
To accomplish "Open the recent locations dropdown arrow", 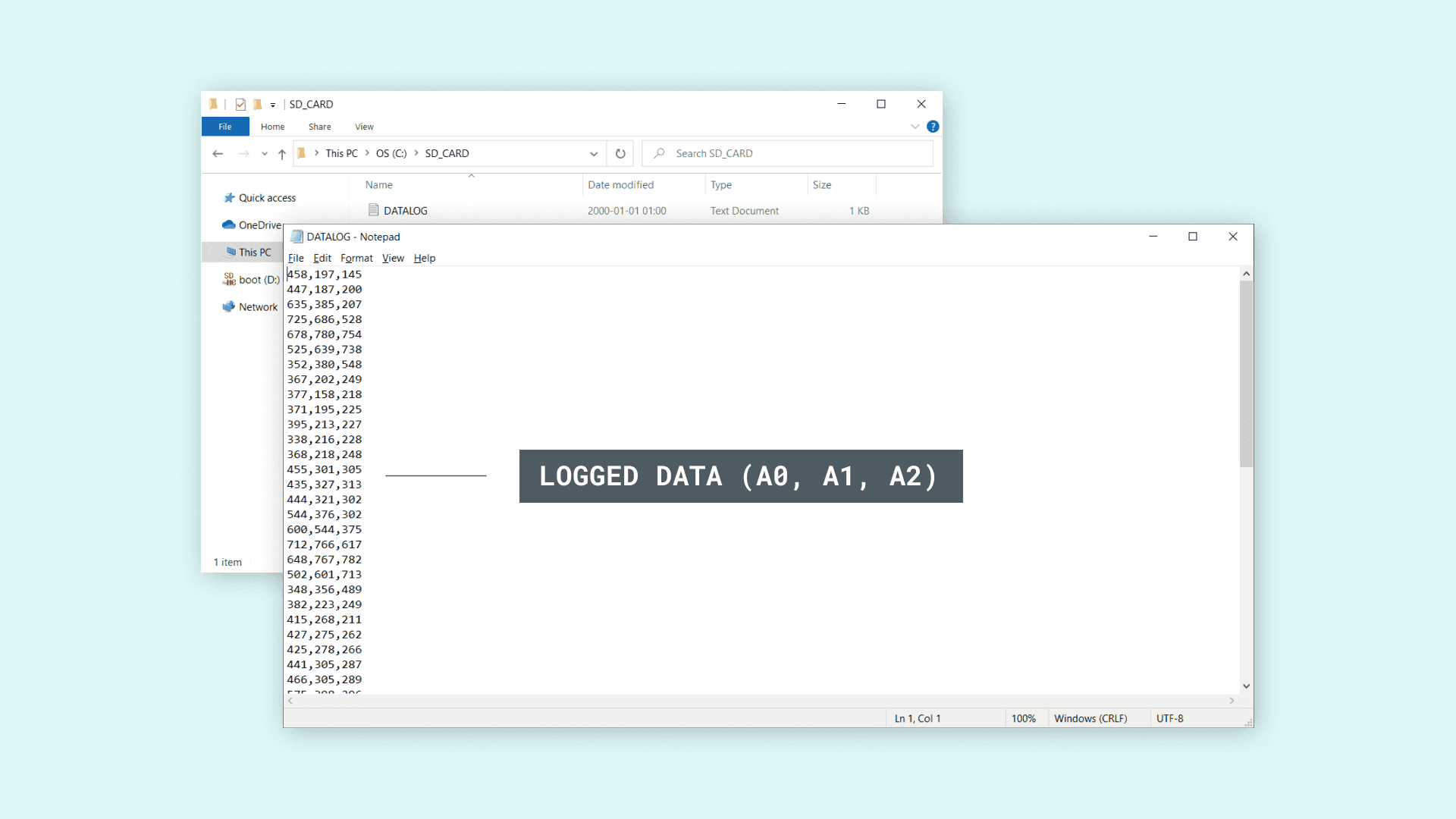I will click(265, 154).
